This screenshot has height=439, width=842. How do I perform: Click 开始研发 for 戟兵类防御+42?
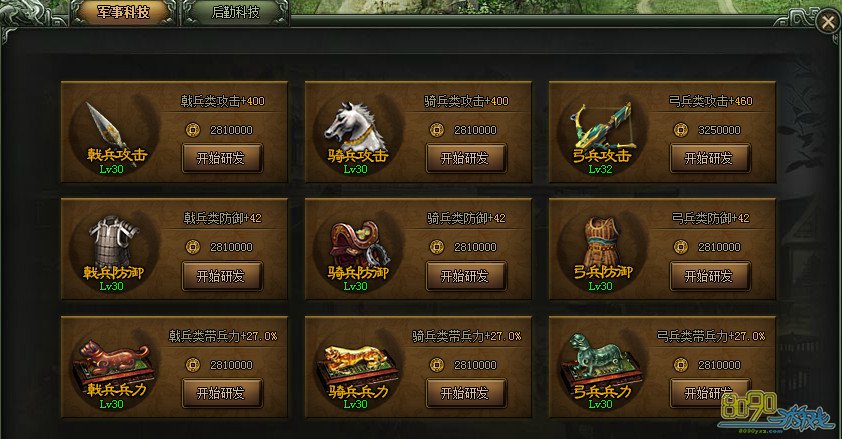tap(222, 276)
